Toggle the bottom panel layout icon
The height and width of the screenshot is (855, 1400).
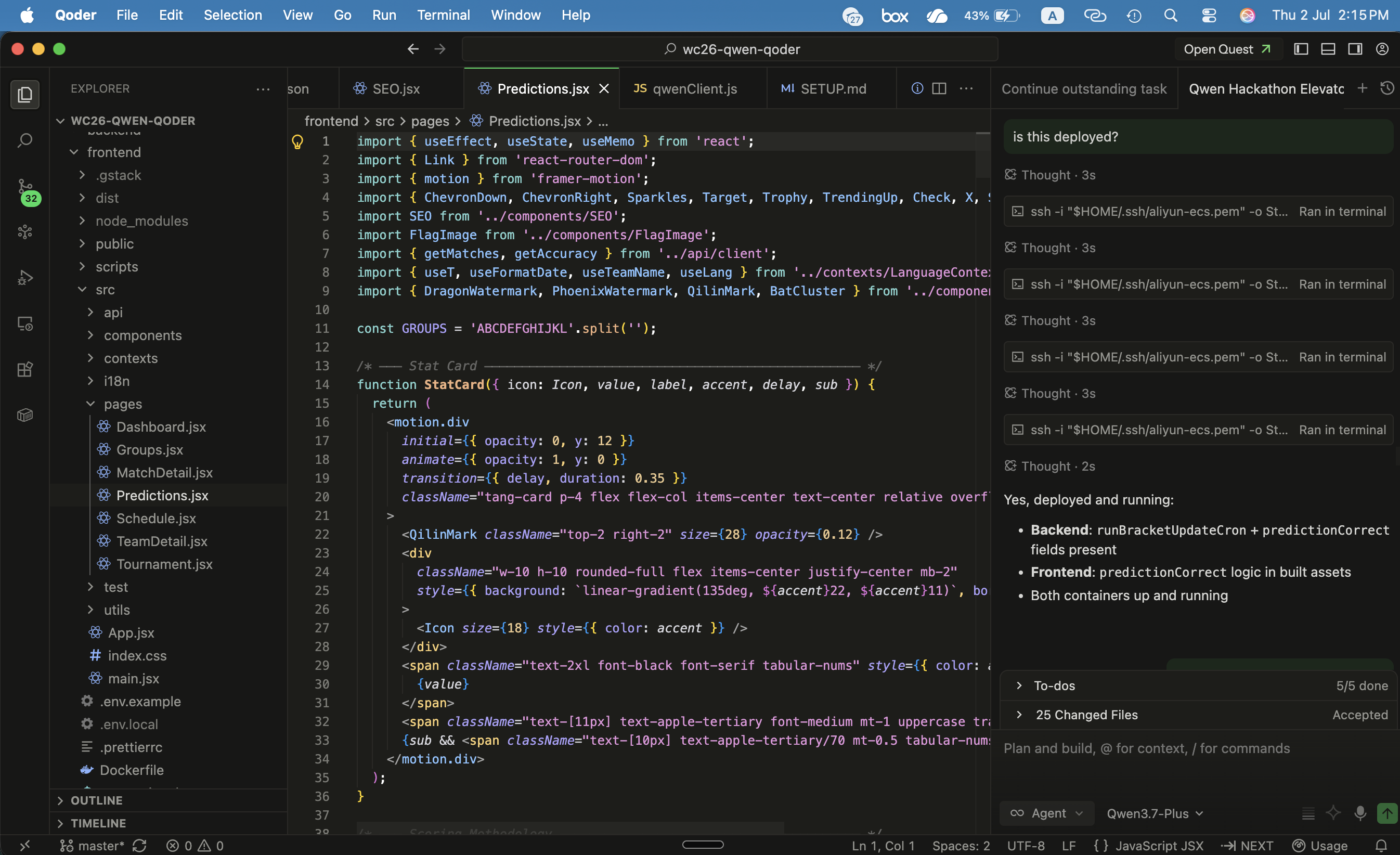[1328, 49]
